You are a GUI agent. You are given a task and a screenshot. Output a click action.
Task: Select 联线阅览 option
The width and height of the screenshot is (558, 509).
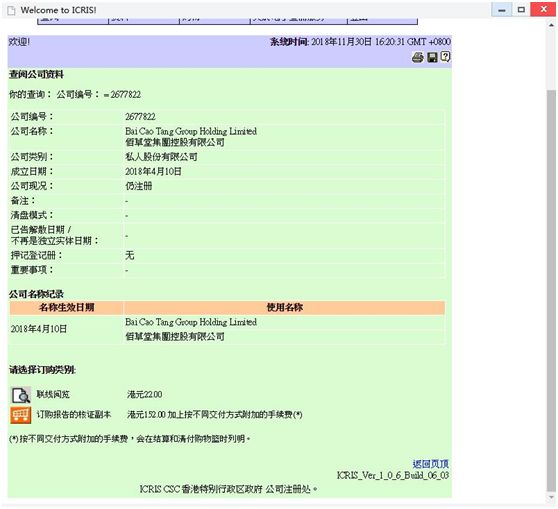coord(53,394)
